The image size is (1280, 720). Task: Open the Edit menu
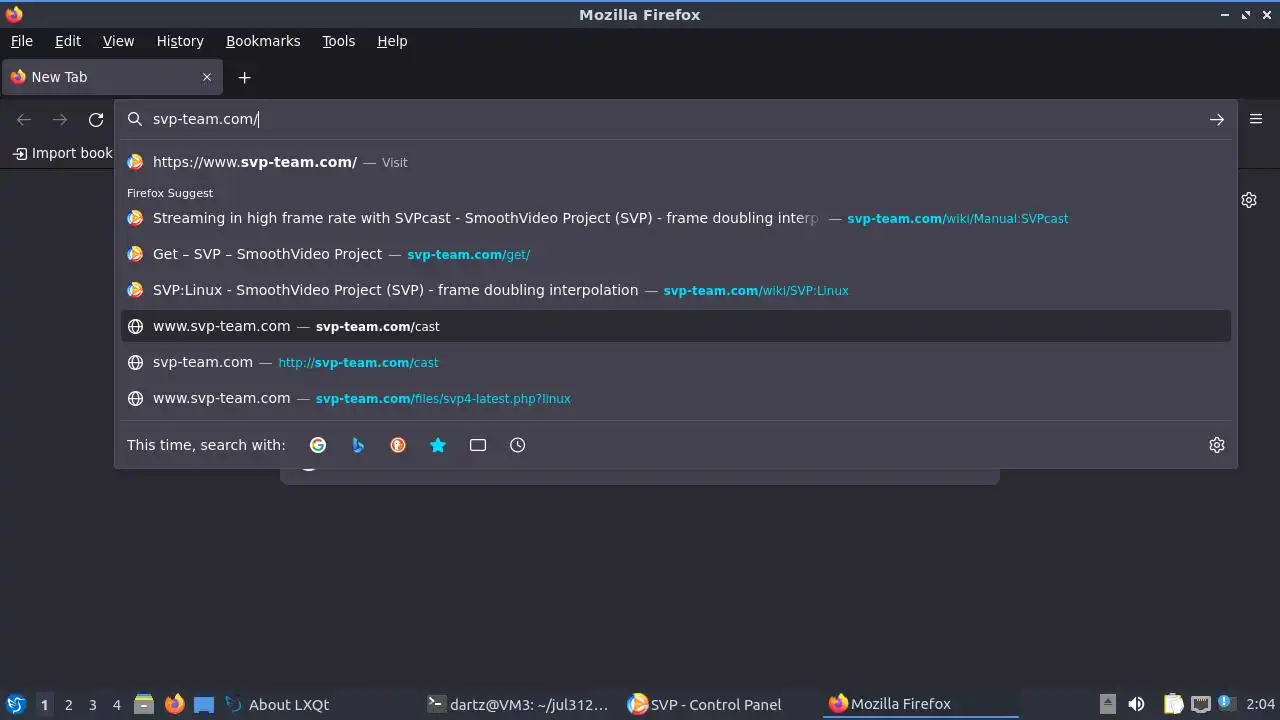pos(68,41)
